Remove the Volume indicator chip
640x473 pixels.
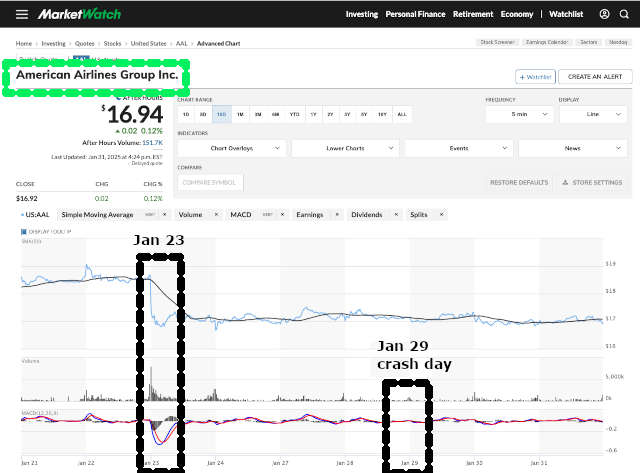216,214
